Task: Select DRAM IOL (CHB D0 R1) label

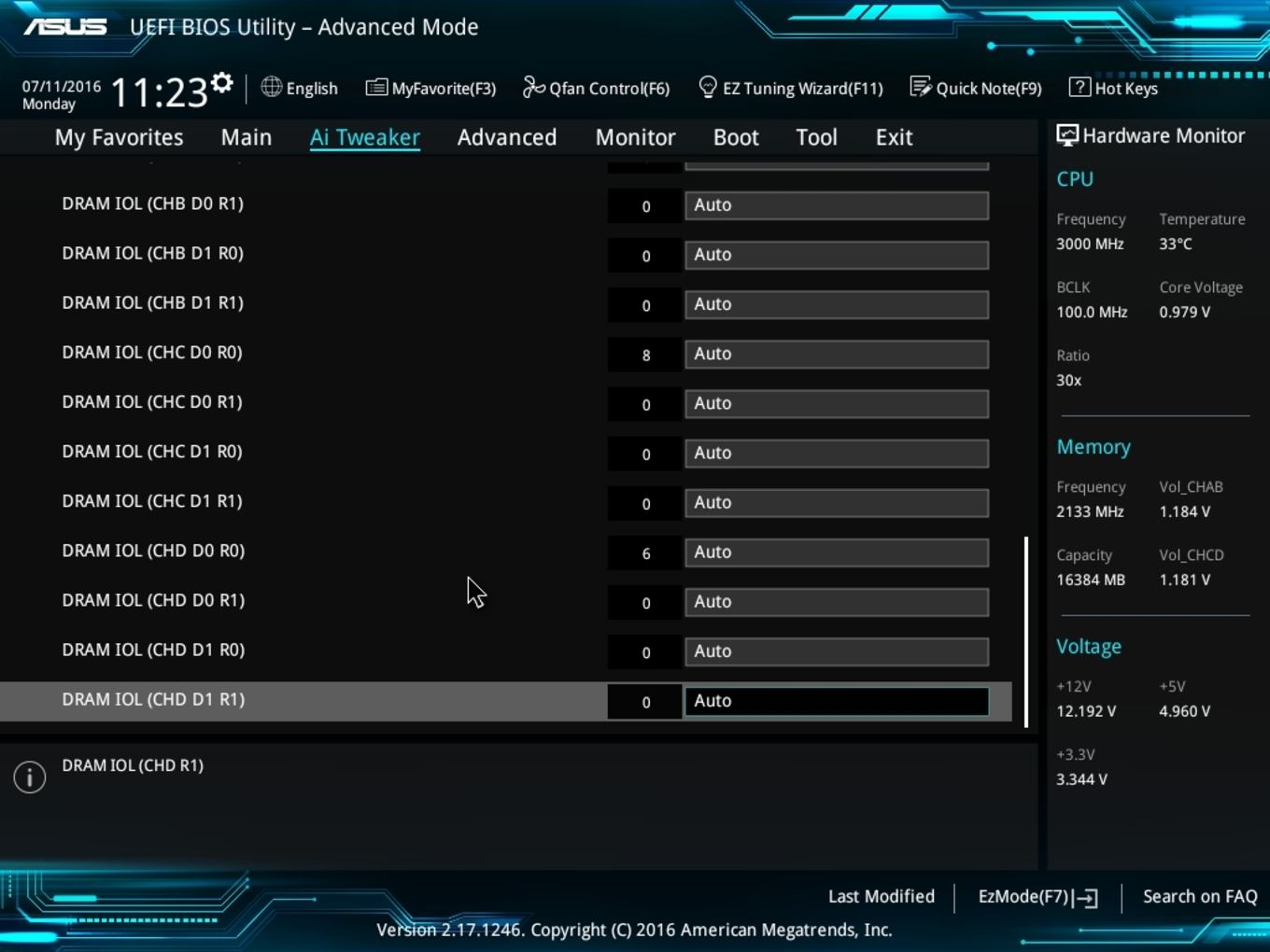Action: click(x=152, y=203)
